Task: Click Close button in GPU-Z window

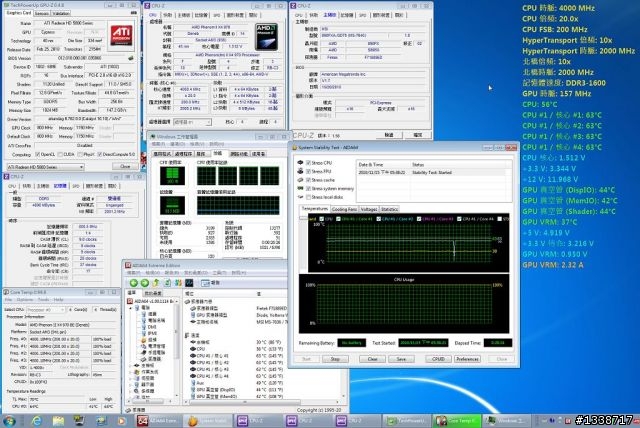Action: pos(125,166)
